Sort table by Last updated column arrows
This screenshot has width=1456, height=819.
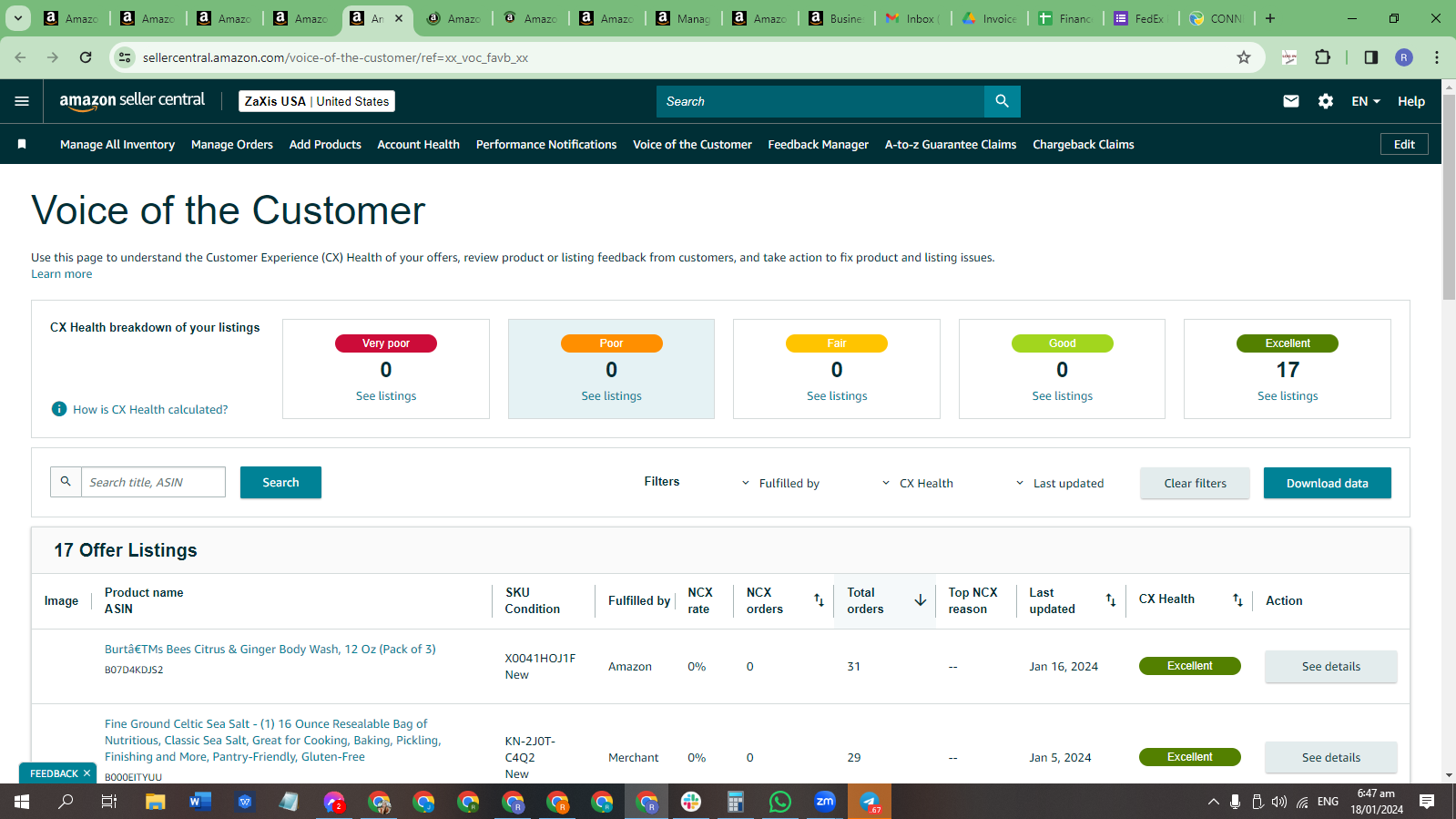(x=1111, y=599)
